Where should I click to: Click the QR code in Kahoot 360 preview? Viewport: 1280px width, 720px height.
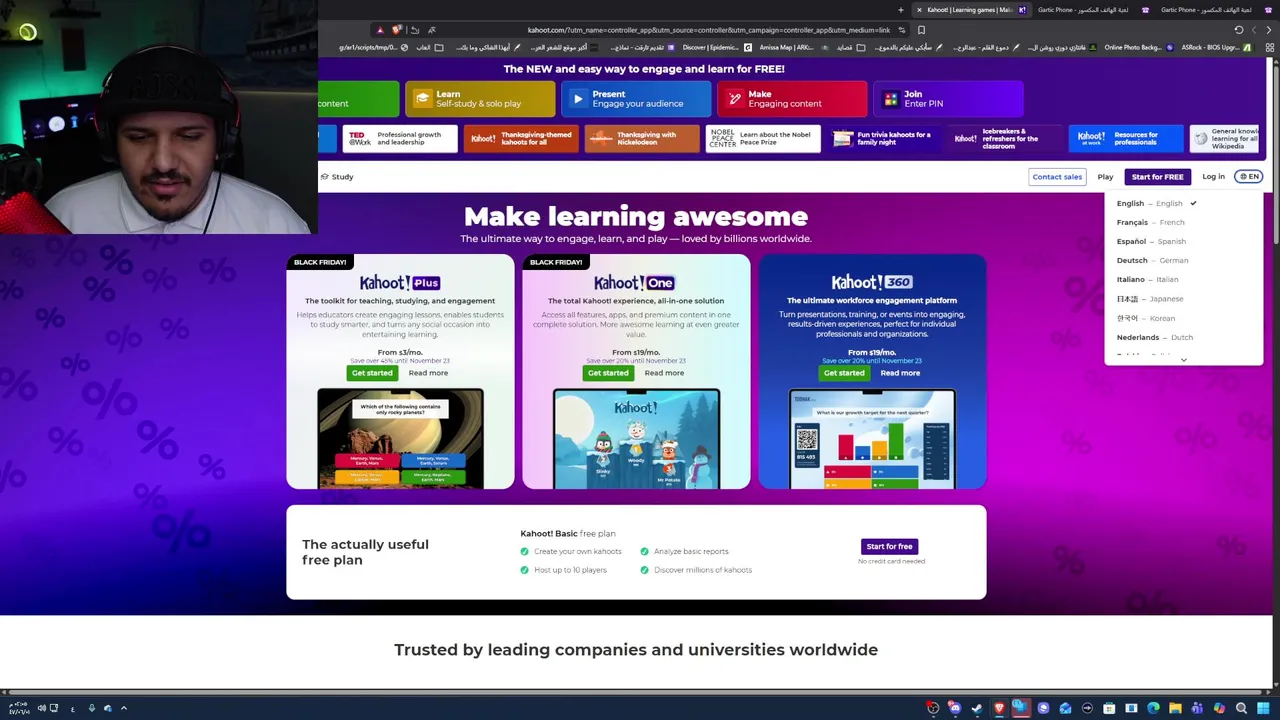[x=806, y=439]
